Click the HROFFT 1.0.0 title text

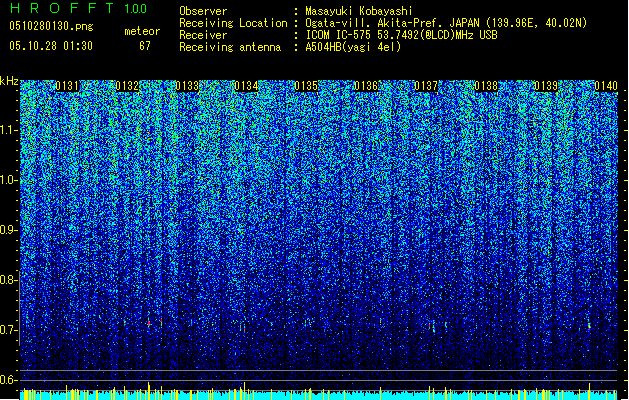pyautogui.click(x=78, y=8)
